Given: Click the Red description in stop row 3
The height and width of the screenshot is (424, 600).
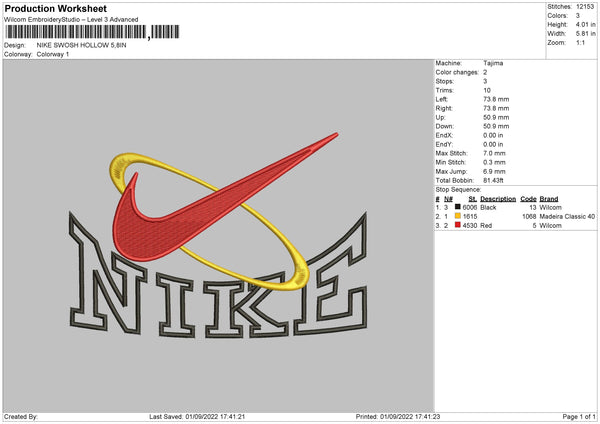Looking at the screenshot, I should (486, 226).
